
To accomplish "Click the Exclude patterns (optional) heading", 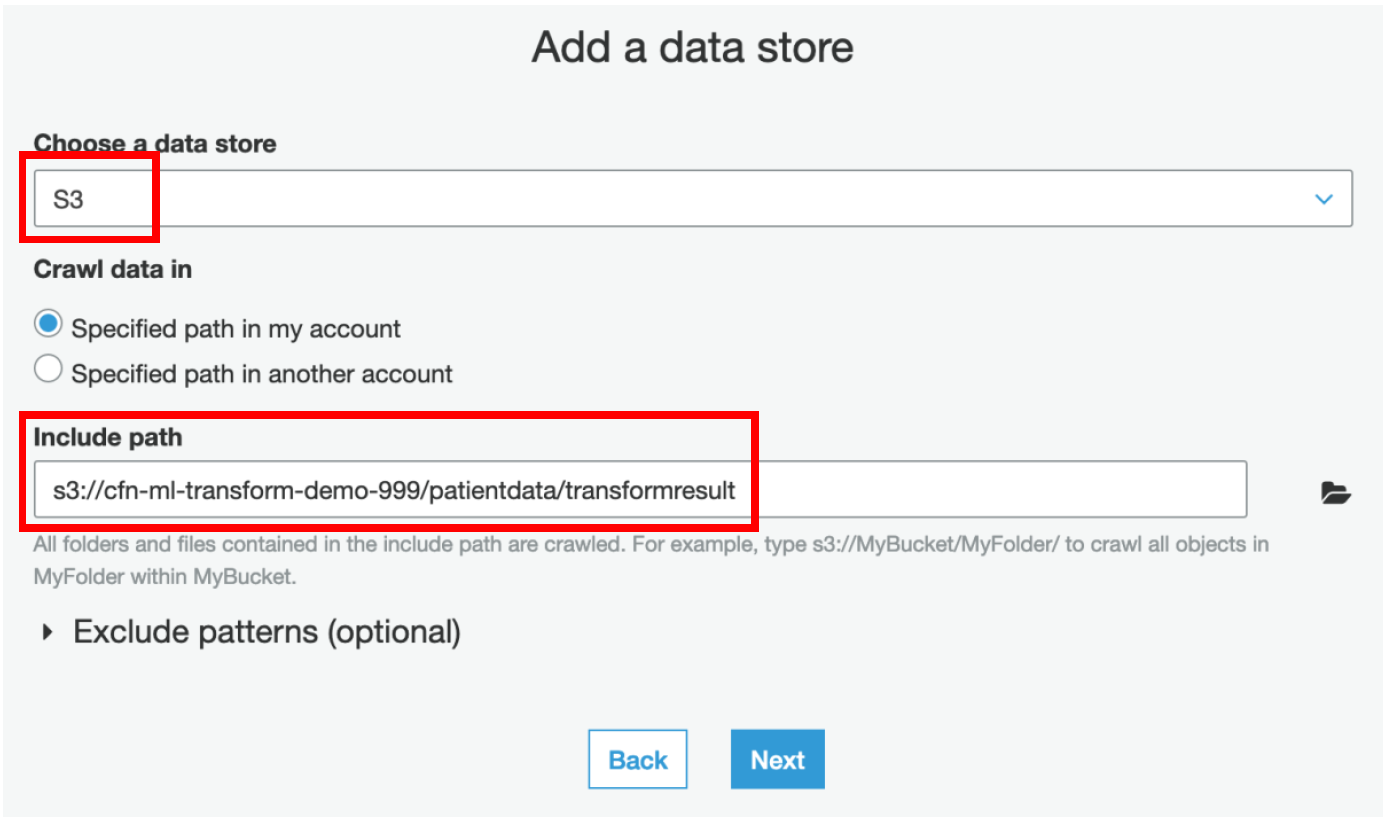I will pyautogui.click(x=267, y=633).
